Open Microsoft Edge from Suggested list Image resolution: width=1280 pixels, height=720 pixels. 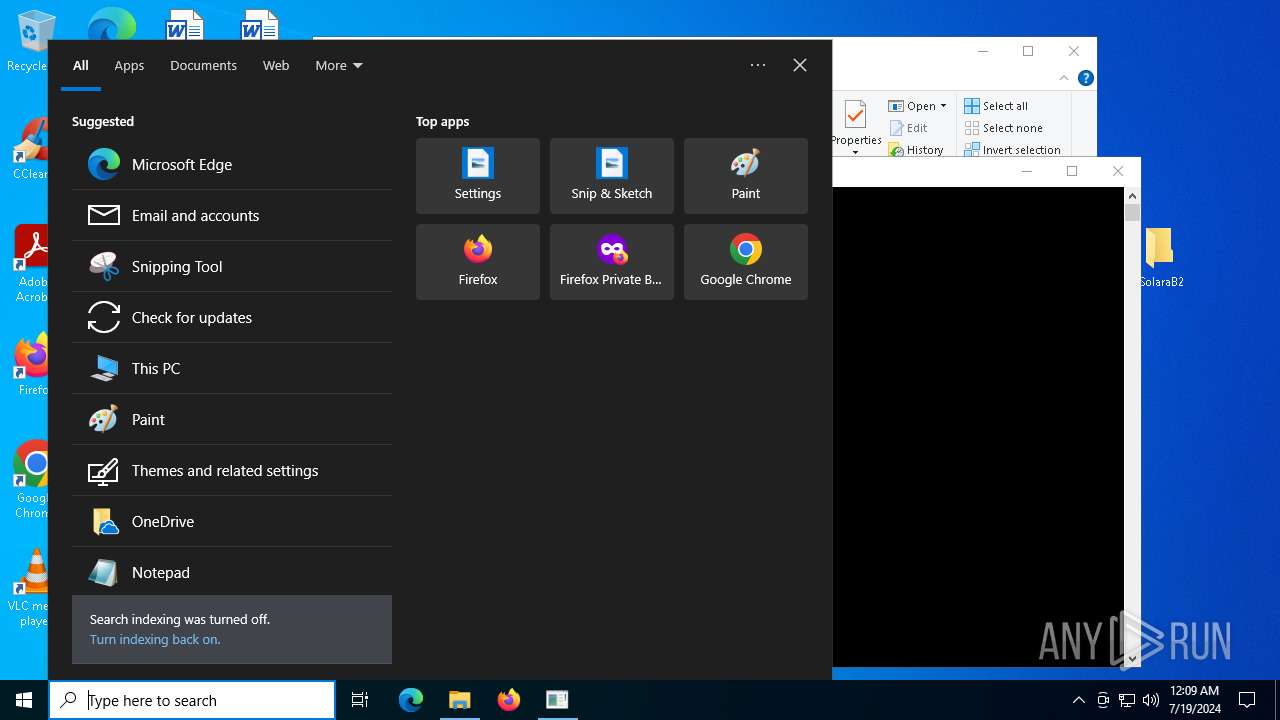(x=232, y=164)
